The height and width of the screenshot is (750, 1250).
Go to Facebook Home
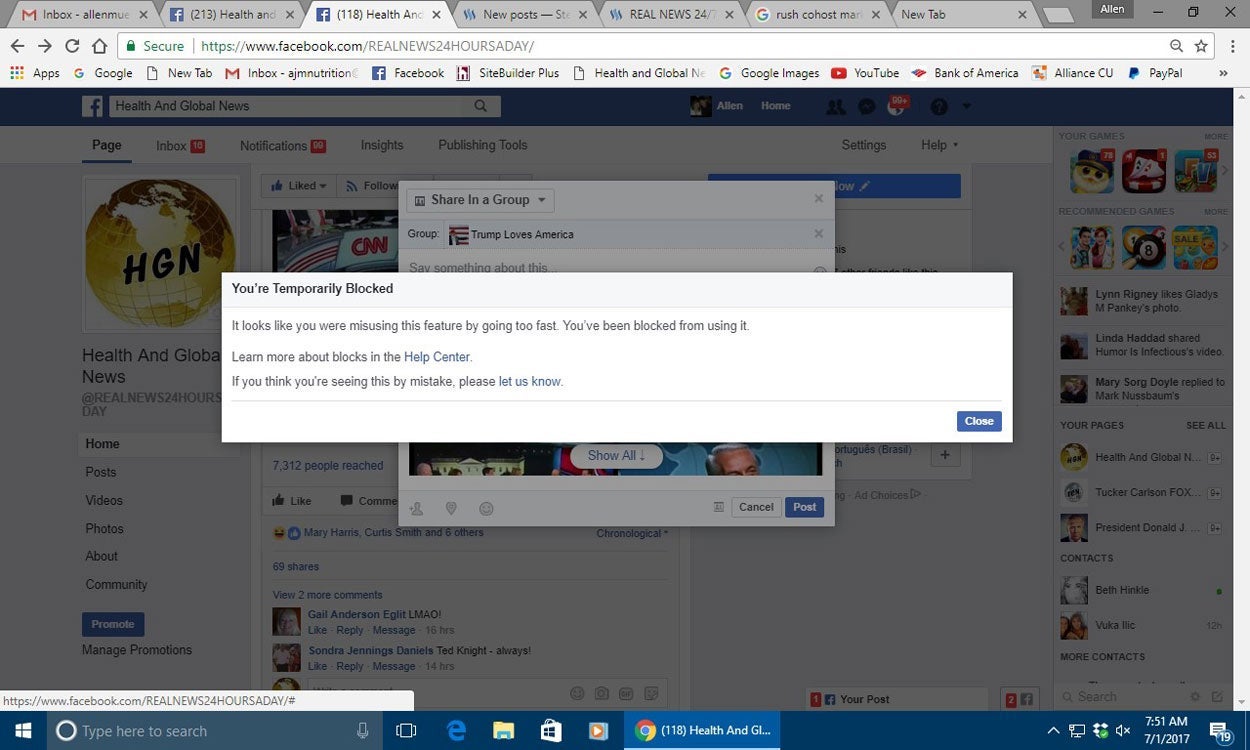pyautogui.click(x=775, y=106)
